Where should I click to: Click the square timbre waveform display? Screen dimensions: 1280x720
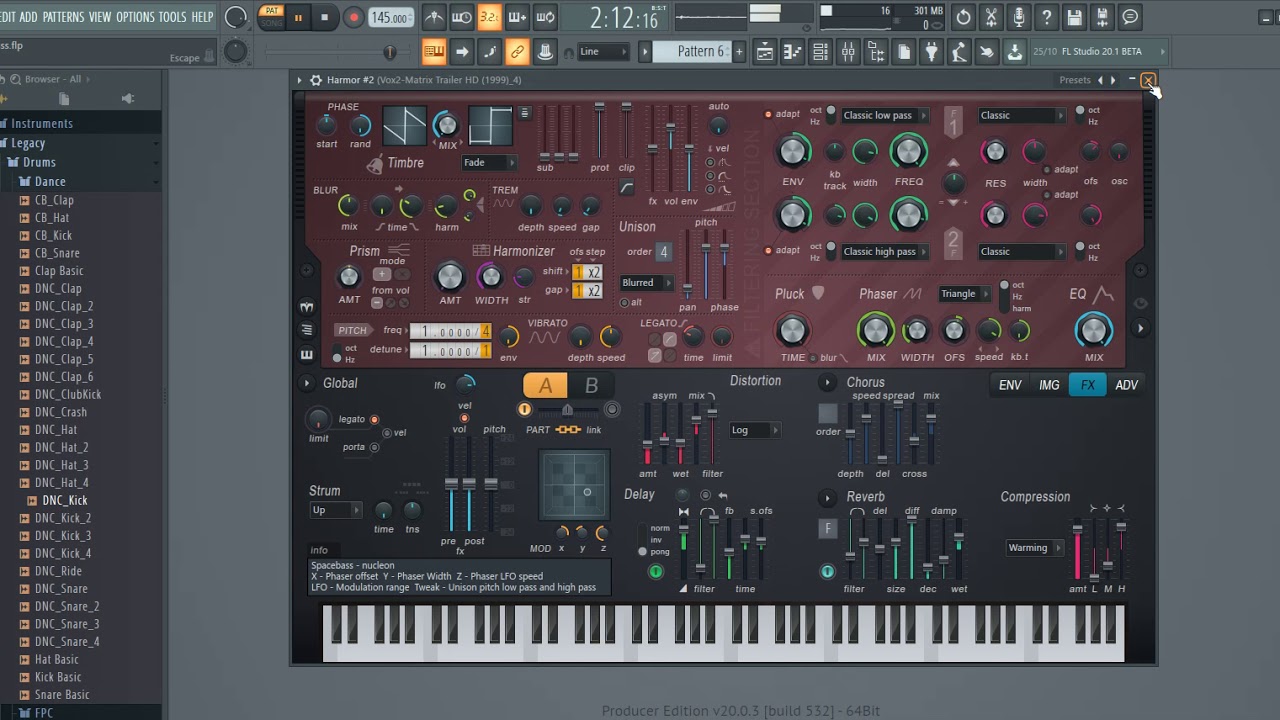[490, 126]
